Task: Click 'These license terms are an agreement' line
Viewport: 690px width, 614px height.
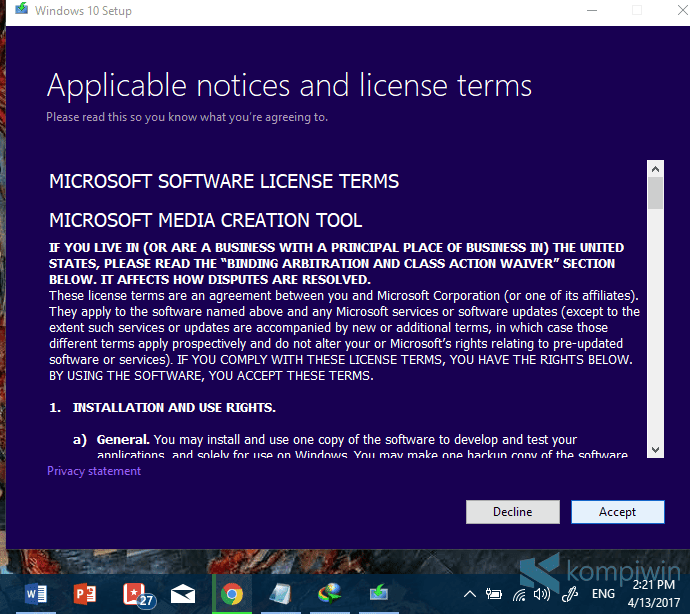Action: point(344,295)
